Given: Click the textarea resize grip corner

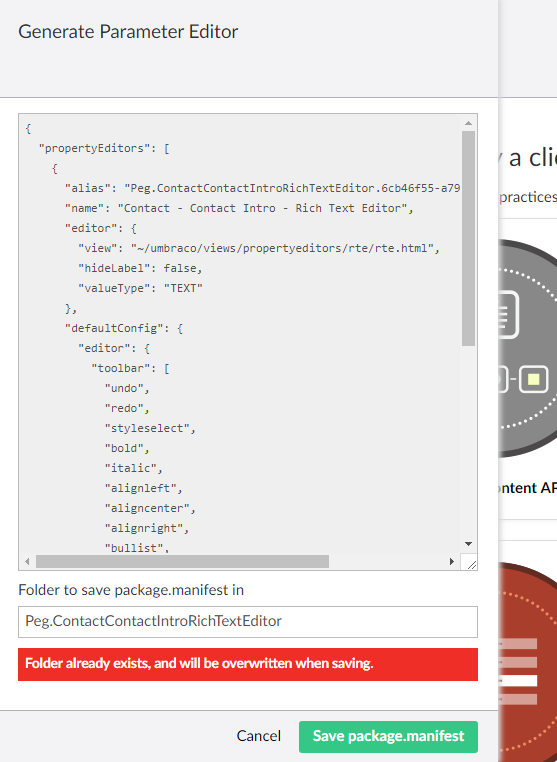Looking at the screenshot, I should [470, 562].
